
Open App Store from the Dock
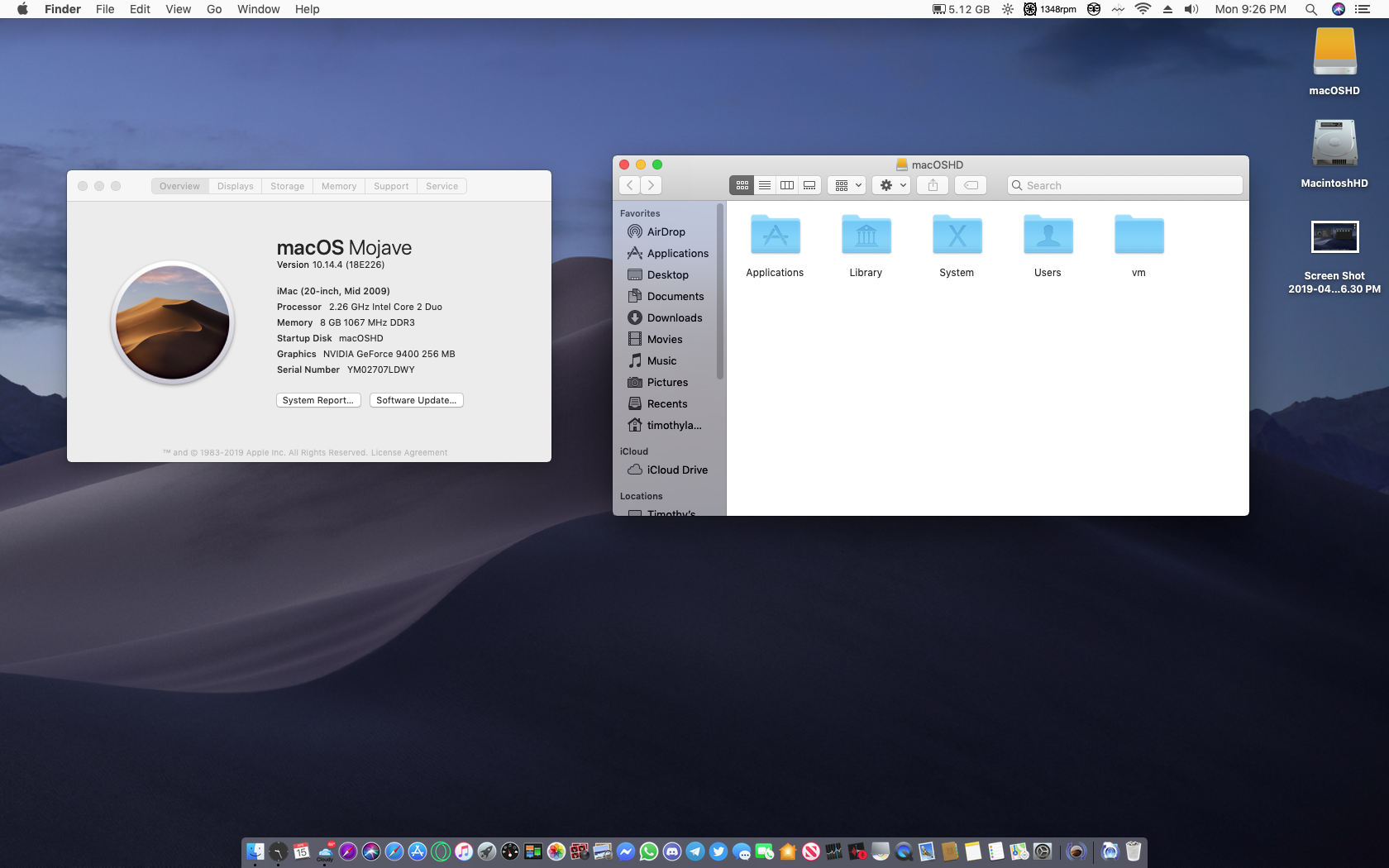418,851
